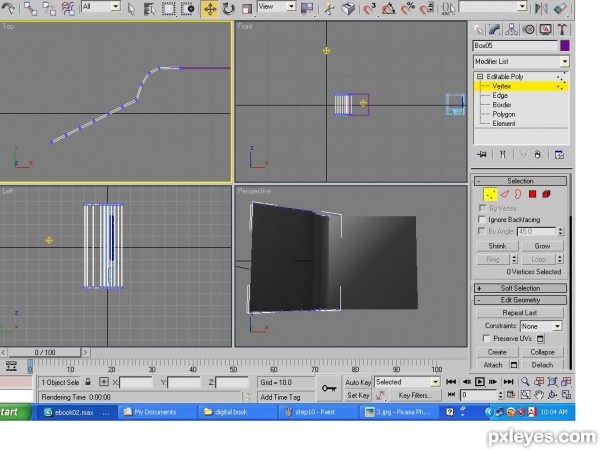600x450 pixels.
Task: Enable Preserve UVs checkbox
Action: coord(486,339)
